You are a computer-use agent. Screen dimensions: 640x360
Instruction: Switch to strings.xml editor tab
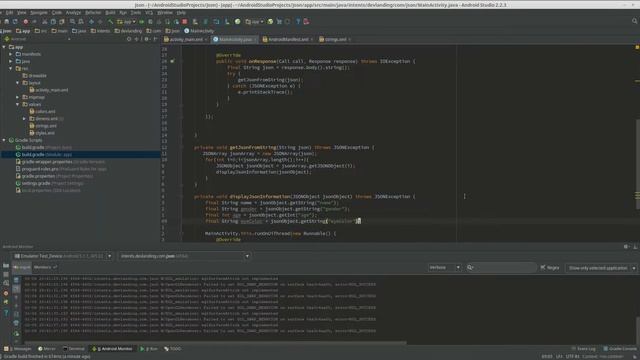point(335,40)
